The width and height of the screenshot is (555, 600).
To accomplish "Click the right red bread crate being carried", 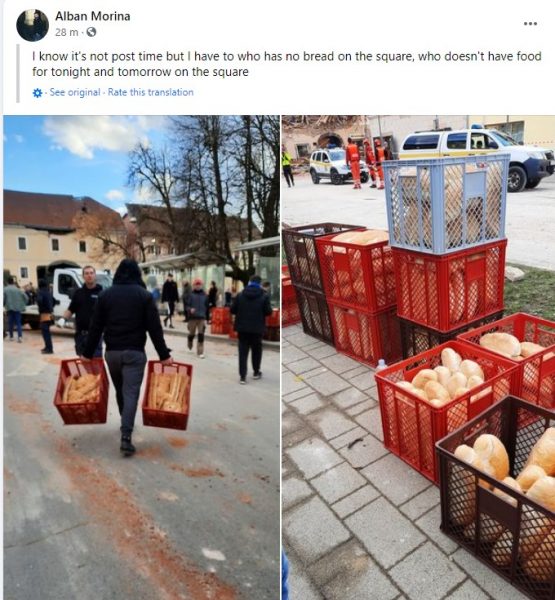I will tap(167, 395).
